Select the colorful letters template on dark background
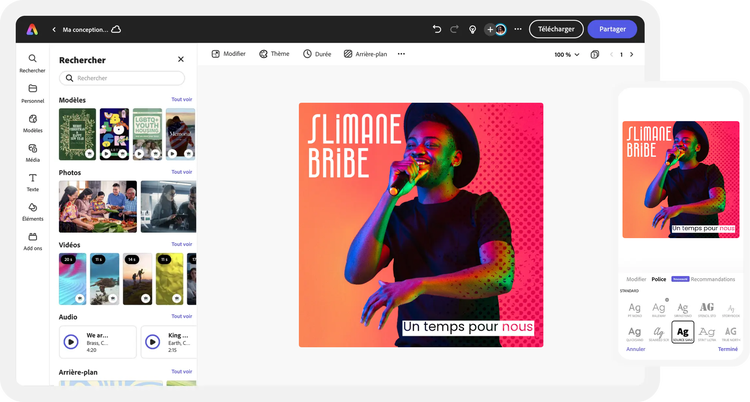The image size is (750, 402). click(x=114, y=134)
